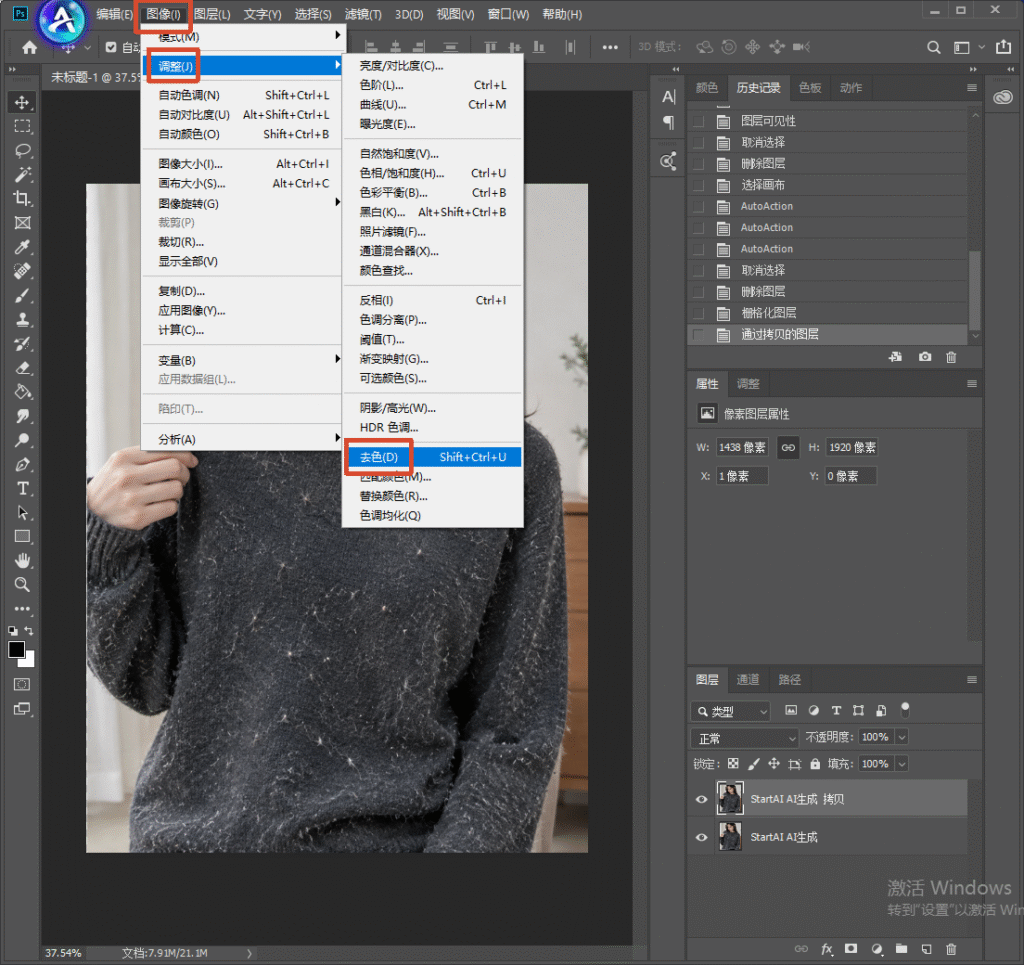
Task: Open the layer filter 类型 dropdown
Action: (x=730, y=711)
